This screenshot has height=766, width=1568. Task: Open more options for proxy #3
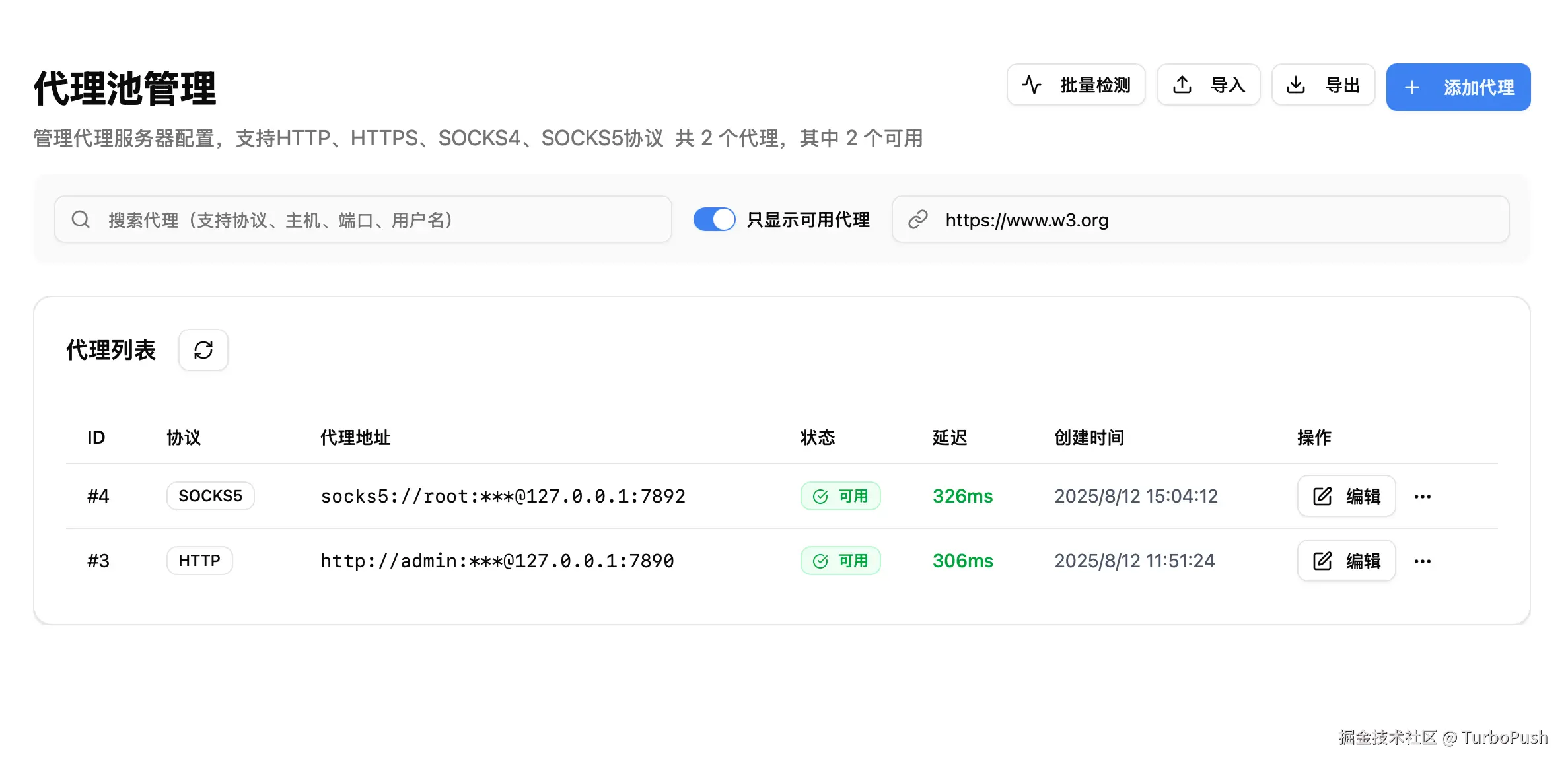click(x=1423, y=561)
